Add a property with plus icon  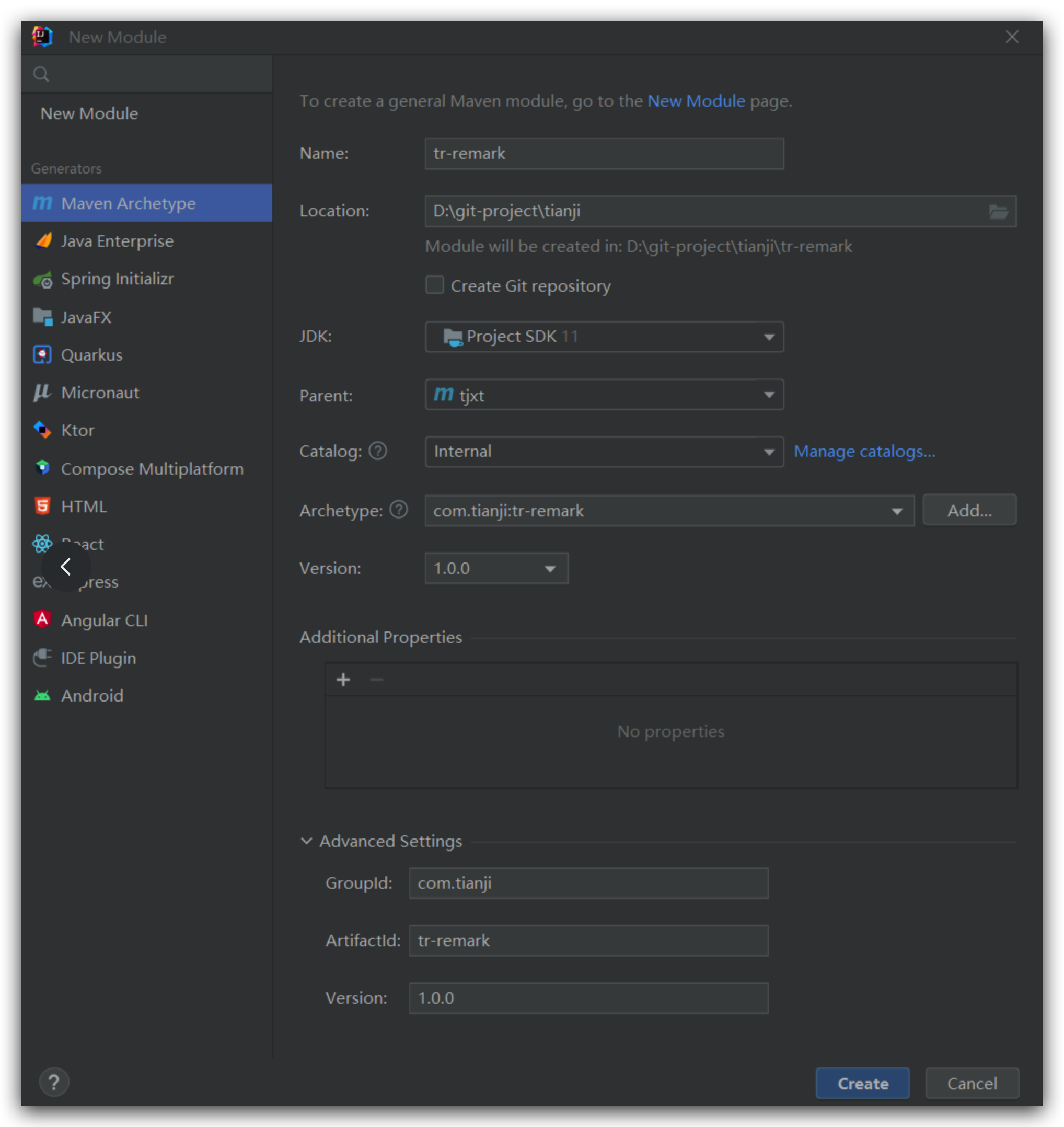pyautogui.click(x=343, y=680)
